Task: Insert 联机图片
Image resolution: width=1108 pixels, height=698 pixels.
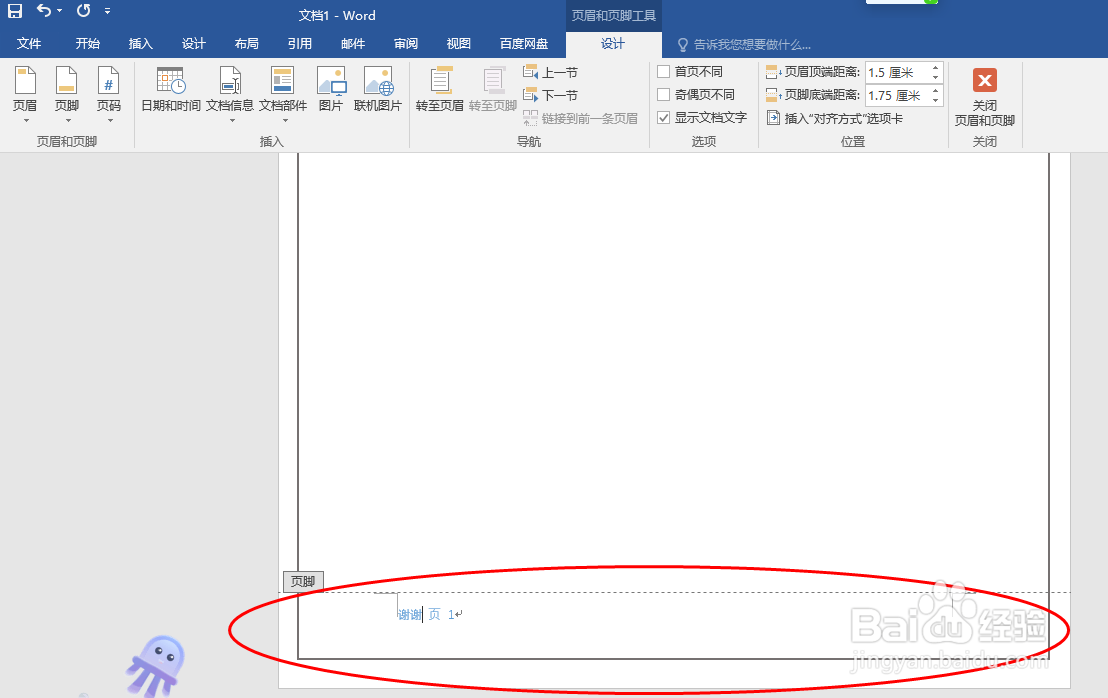Action: pyautogui.click(x=378, y=90)
